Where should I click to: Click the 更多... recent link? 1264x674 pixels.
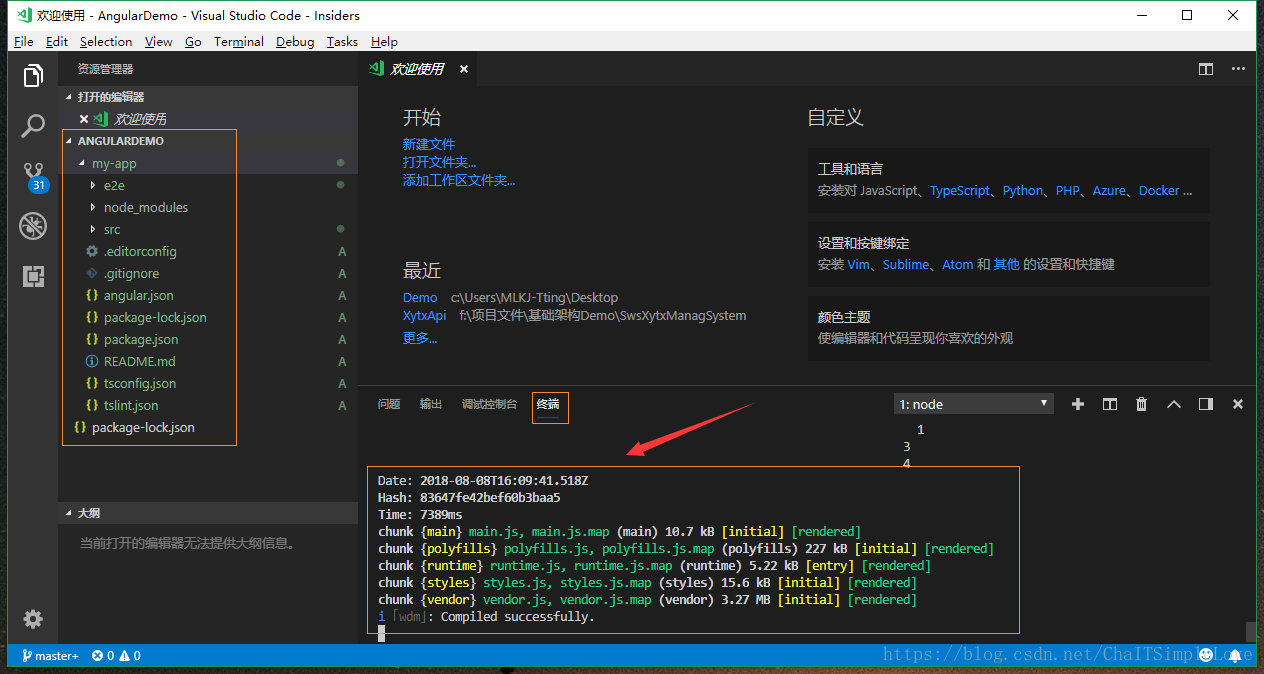(420, 338)
